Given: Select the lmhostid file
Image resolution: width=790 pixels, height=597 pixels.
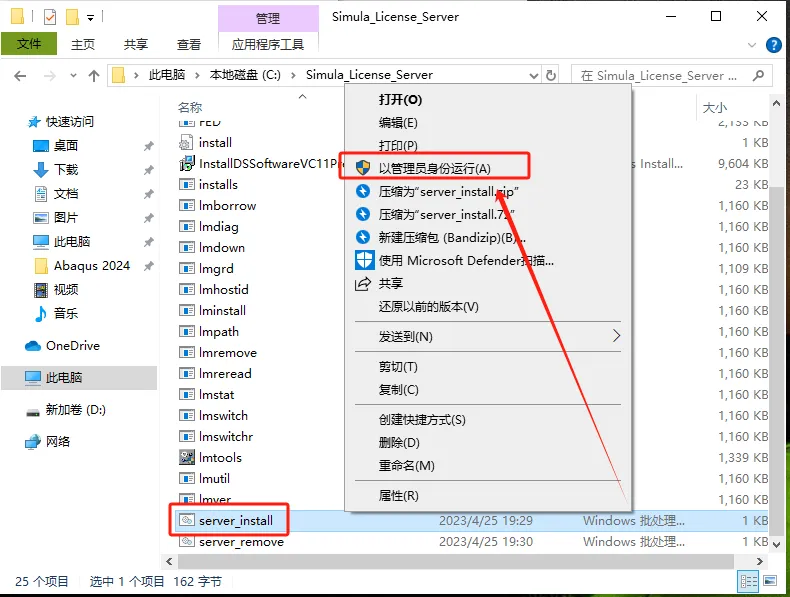Looking at the screenshot, I should click(x=224, y=290).
